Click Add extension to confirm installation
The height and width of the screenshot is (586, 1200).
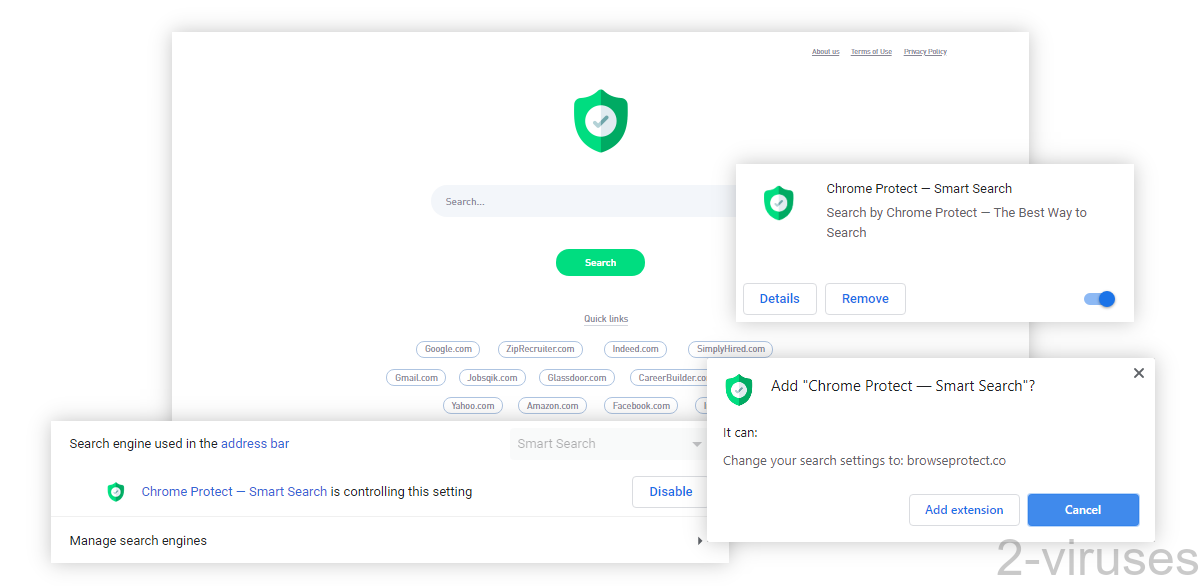click(963, 509)
